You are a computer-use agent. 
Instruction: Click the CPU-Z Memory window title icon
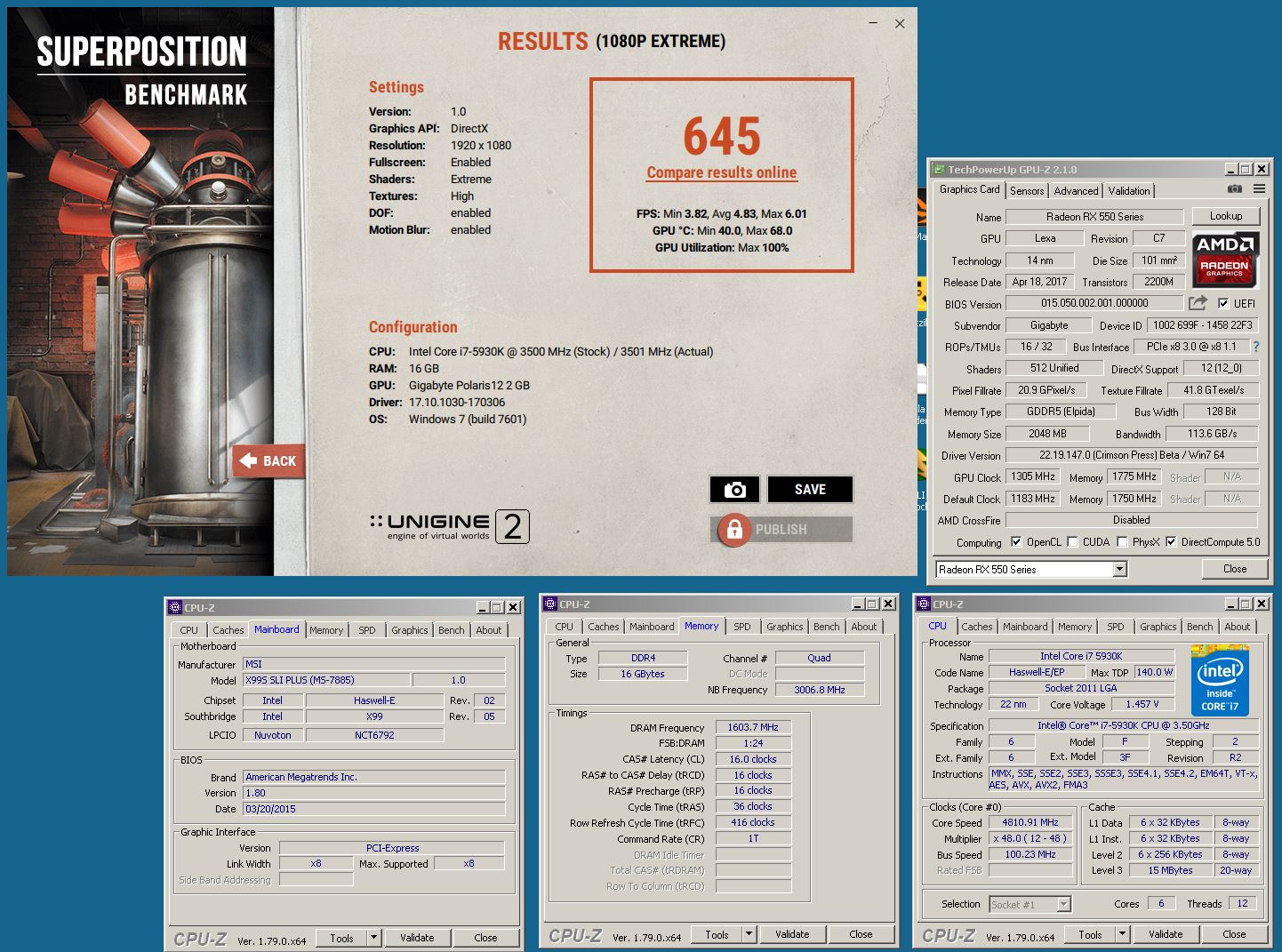click(x=550, y=604)
